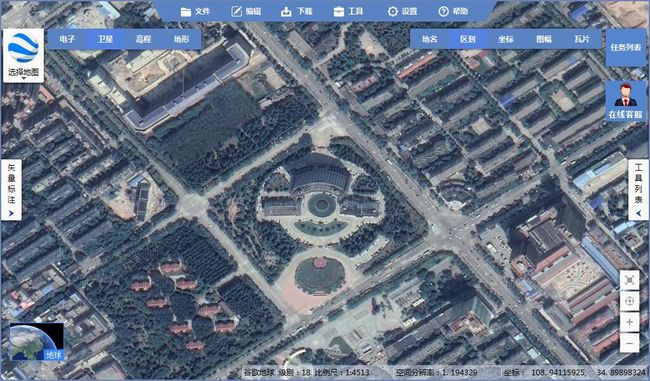The image size is (650, 381).
Task: Open 在线客服 online customer service
Action: (x=626, y=101)
